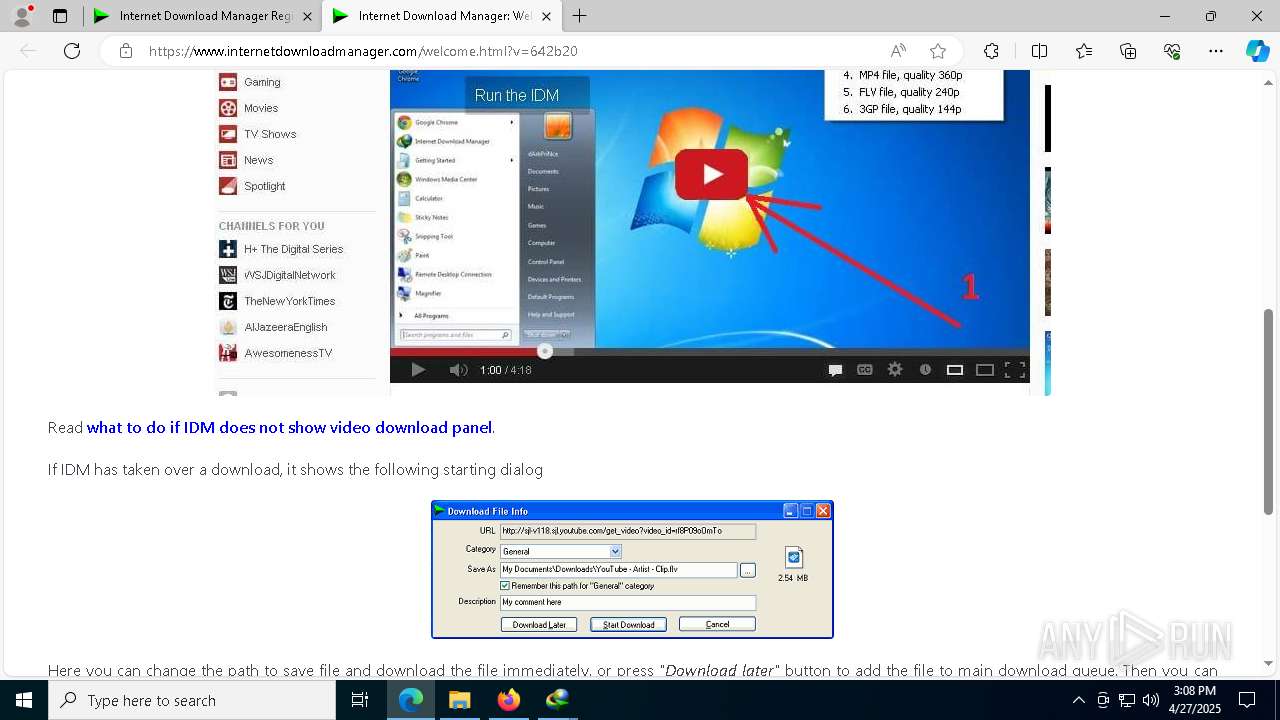This screenshot has height=720, width=1280.
Task: Open the tab actions menu icon
Action: point(60,16)
